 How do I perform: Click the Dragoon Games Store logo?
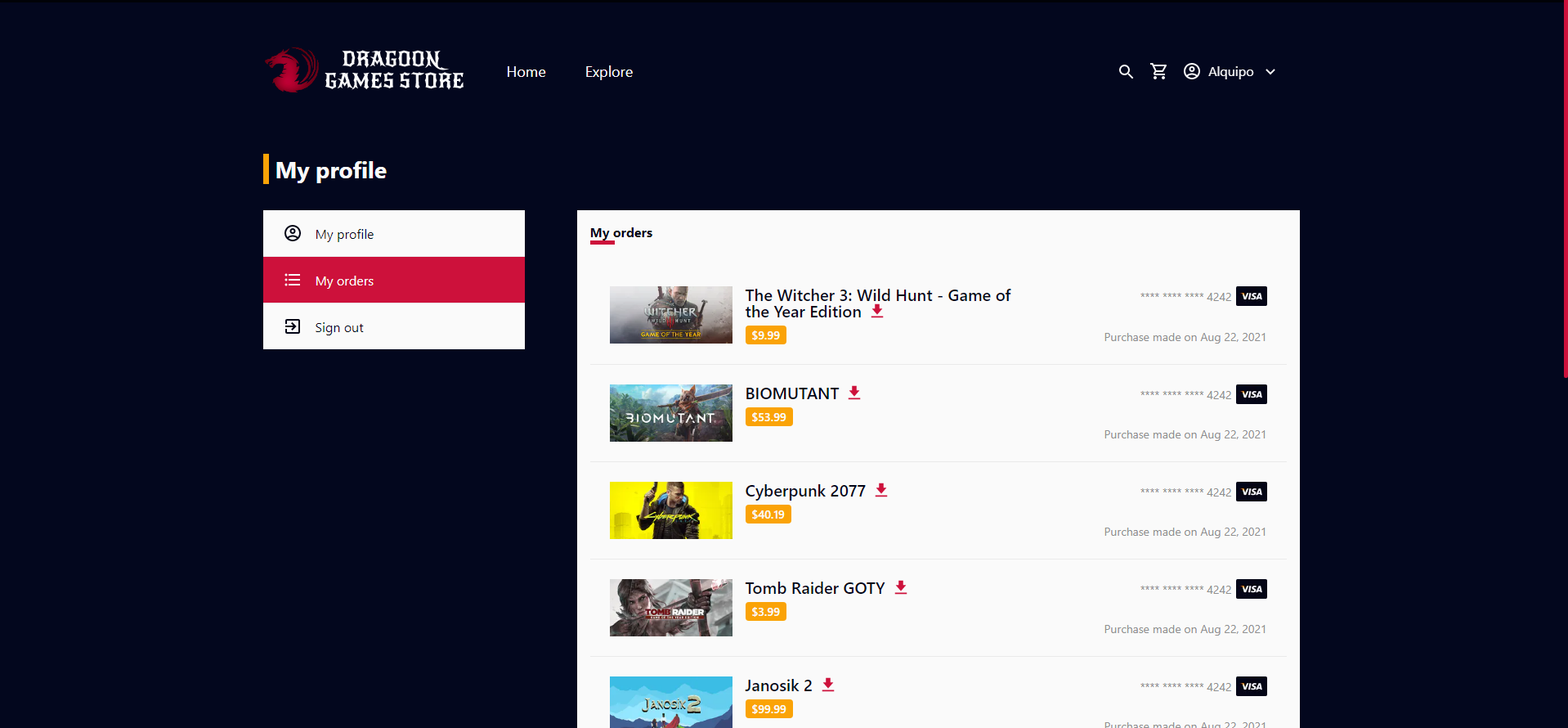point(365,70)
